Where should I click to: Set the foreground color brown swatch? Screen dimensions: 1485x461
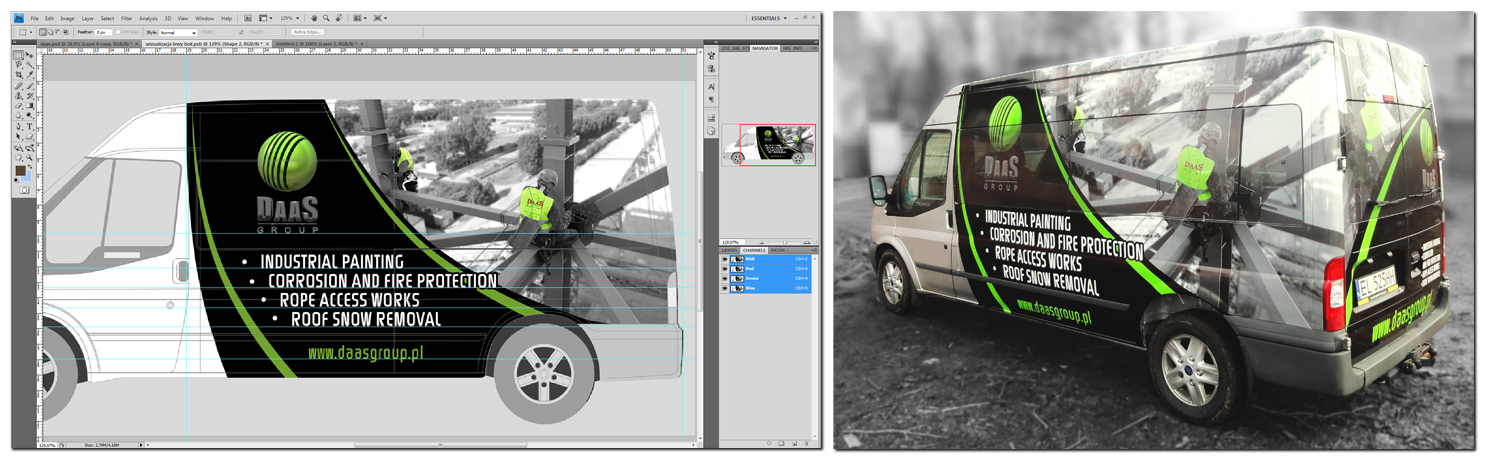point(20,169)
